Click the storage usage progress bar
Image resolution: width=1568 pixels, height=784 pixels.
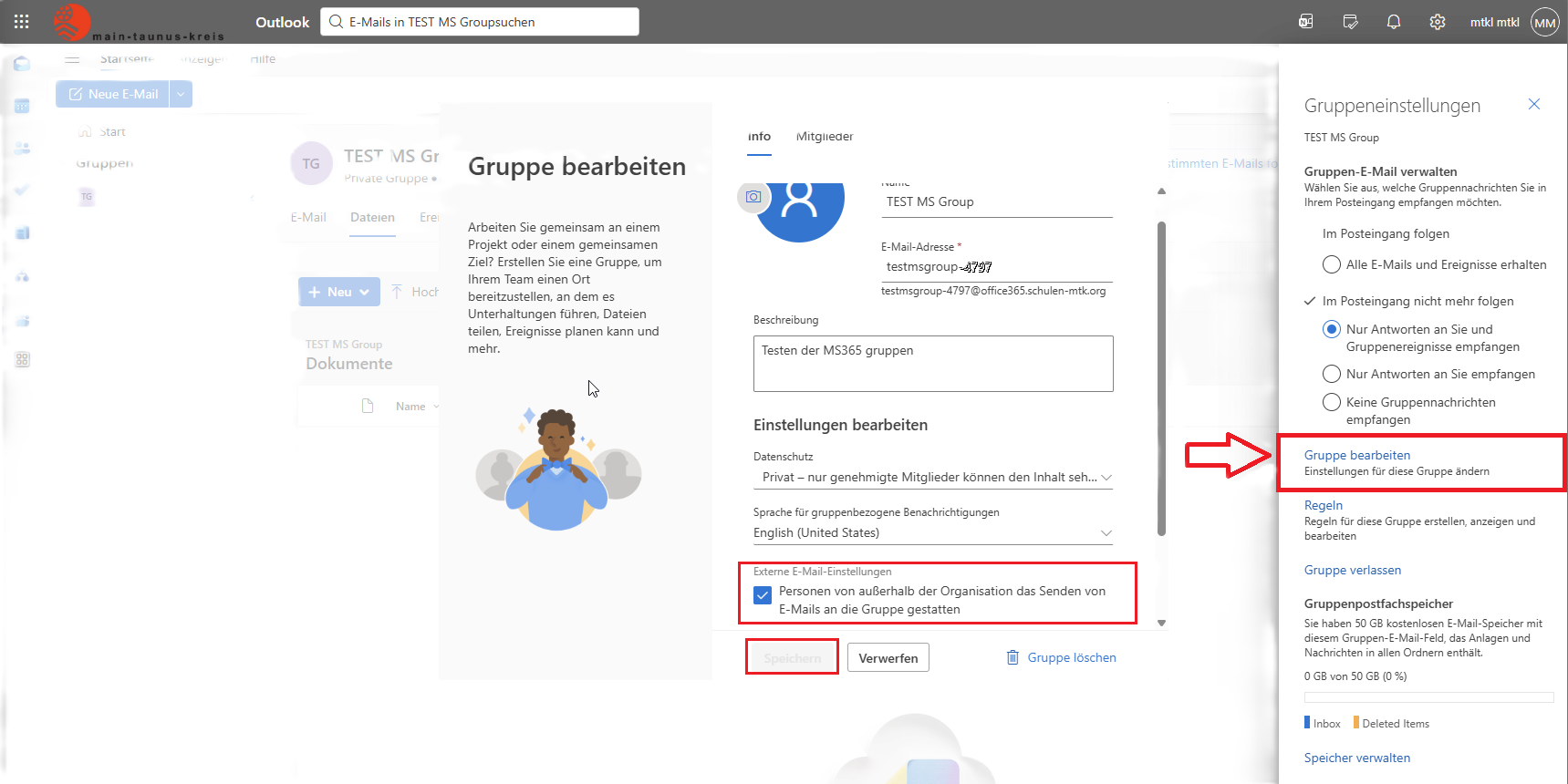(x=1428, y=697)
